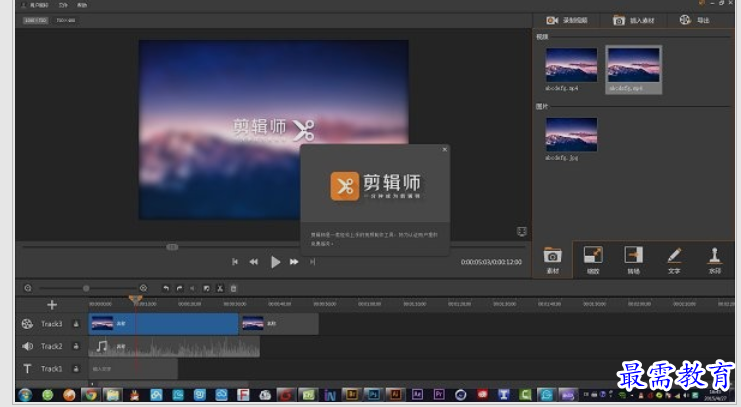Click the timeline zoom slider knob
The height and width of the screenshot is (407, 741).
click(x=86, y=288)
